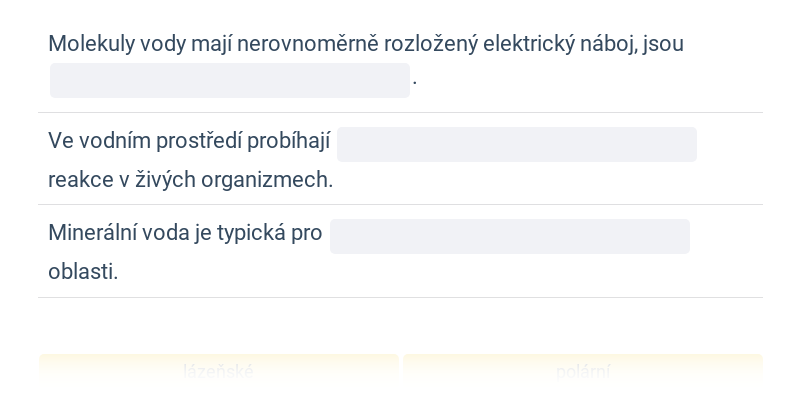Viewport: 800px width, 400px height.
Task: Click the word "prostředí"
Action: click(x=199, y=141)
